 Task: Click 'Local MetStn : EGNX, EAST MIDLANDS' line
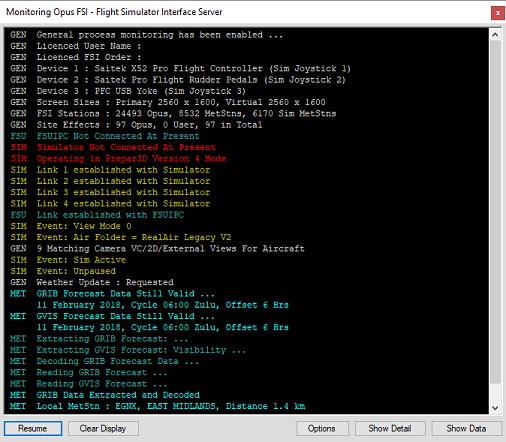click(157, 406)
